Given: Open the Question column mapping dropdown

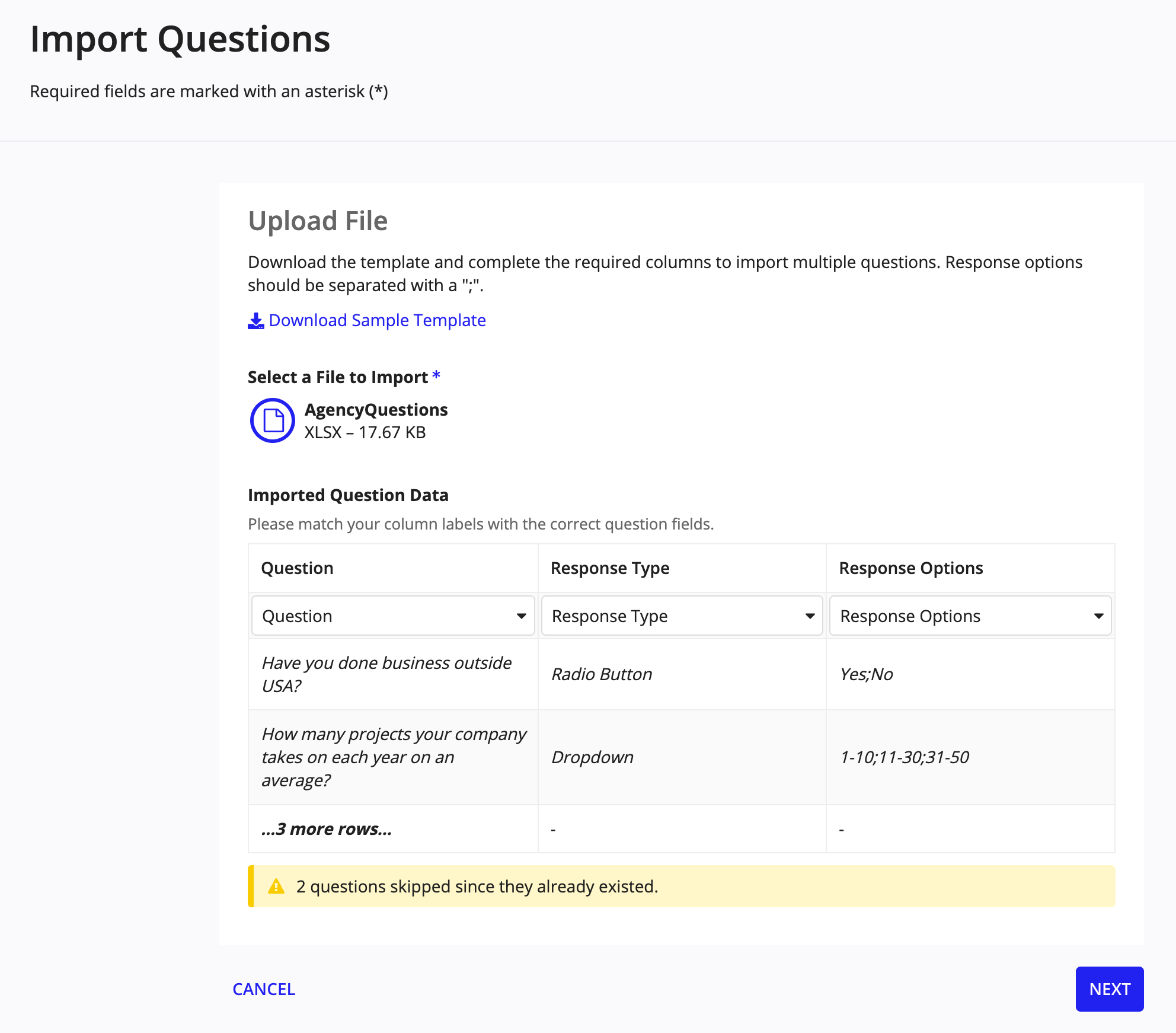Looking at the screenshot, I should (394, 616).
